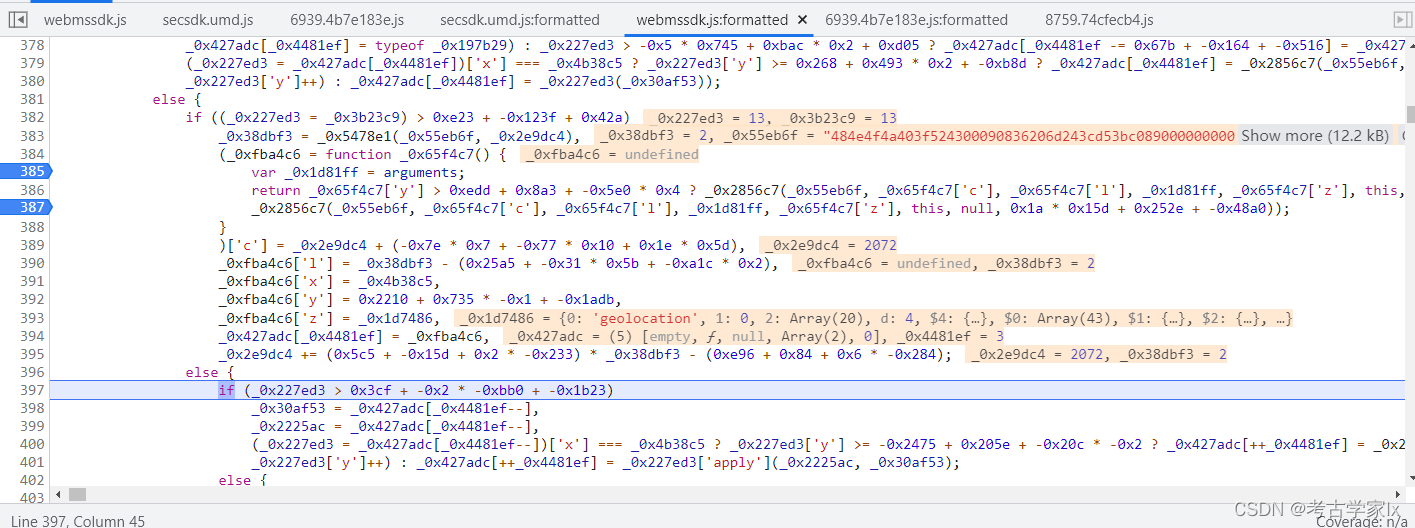Image resolution: width=1415 pixels, height=528 pixels.
Task: Open the 6939.4b7e183e.js tab
Action: point(347,20)
